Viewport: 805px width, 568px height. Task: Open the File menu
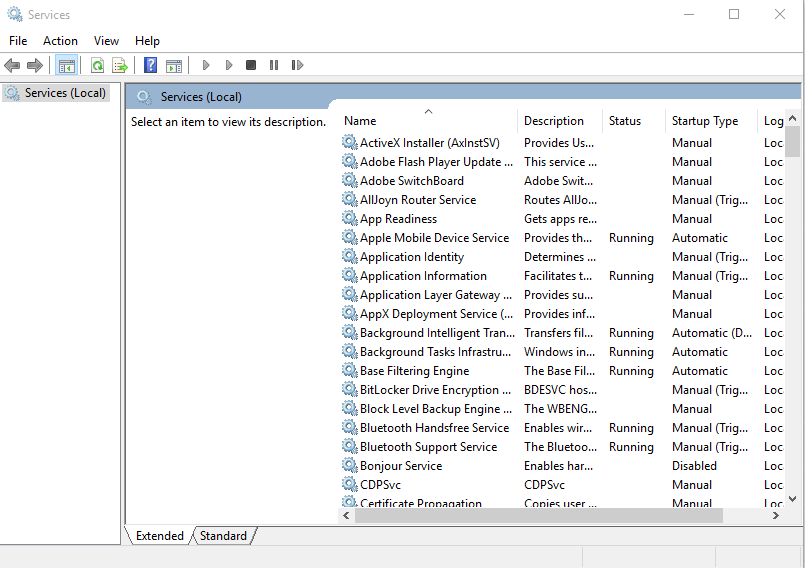pos(18,41)
